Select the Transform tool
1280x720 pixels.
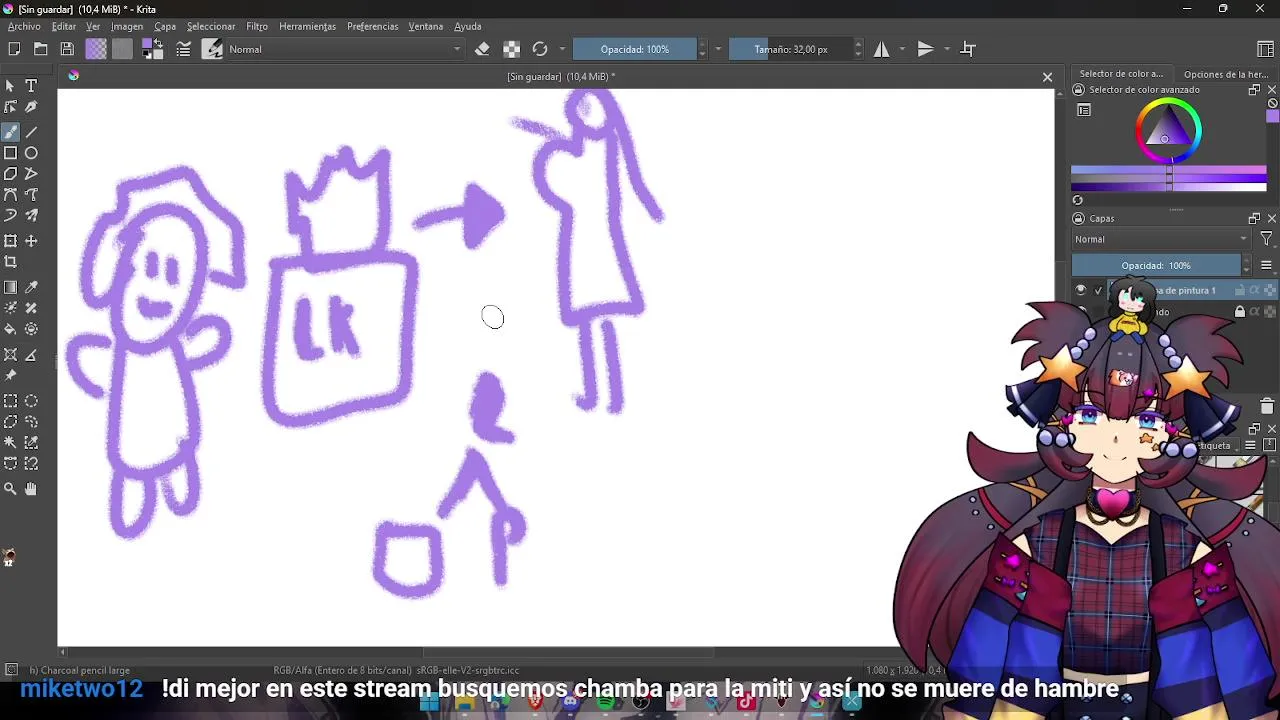10,241
